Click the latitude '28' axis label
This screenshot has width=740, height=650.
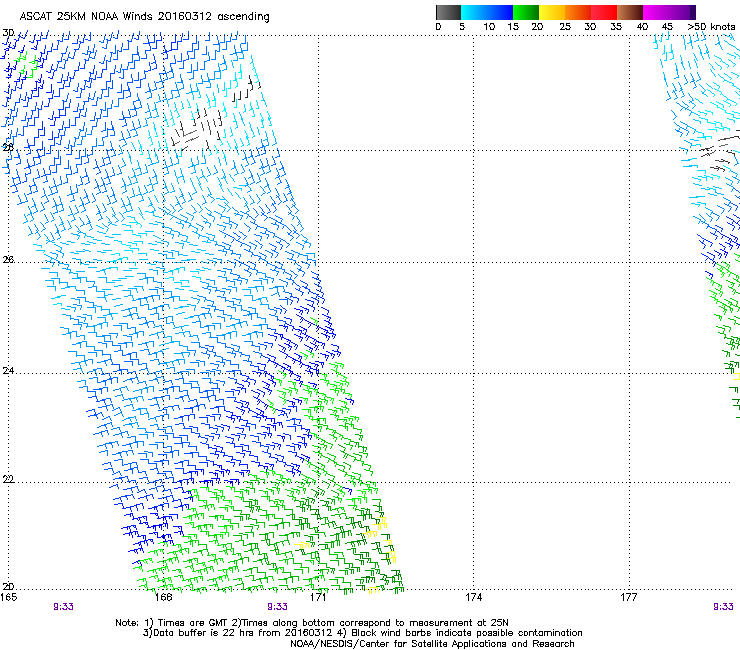coord(8,147)
